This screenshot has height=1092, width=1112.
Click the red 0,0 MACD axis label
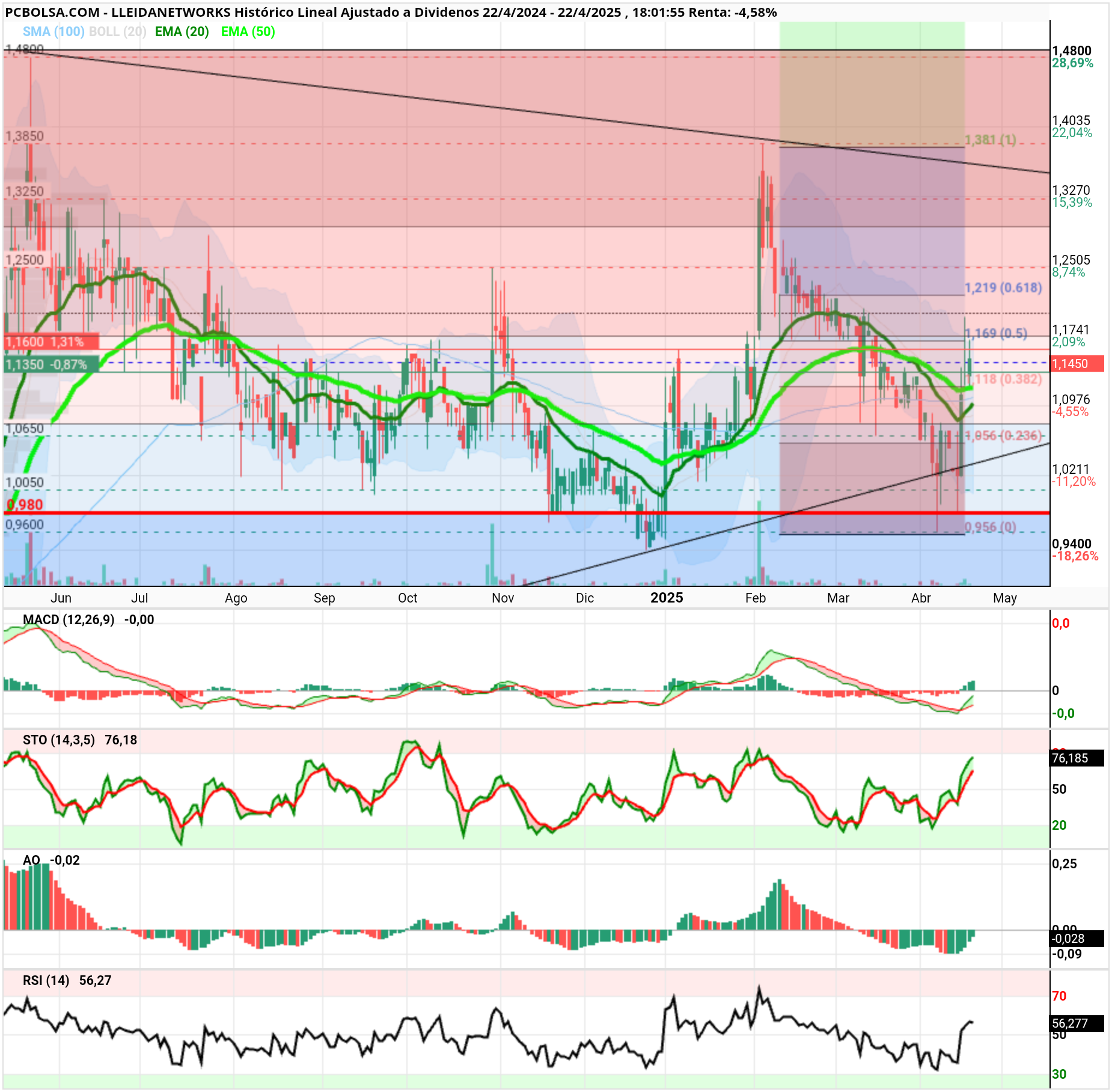[1061, 624]
